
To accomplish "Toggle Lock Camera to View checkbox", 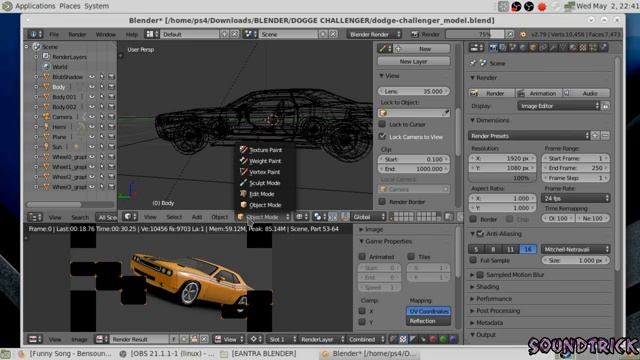I will tap(382, 137).
